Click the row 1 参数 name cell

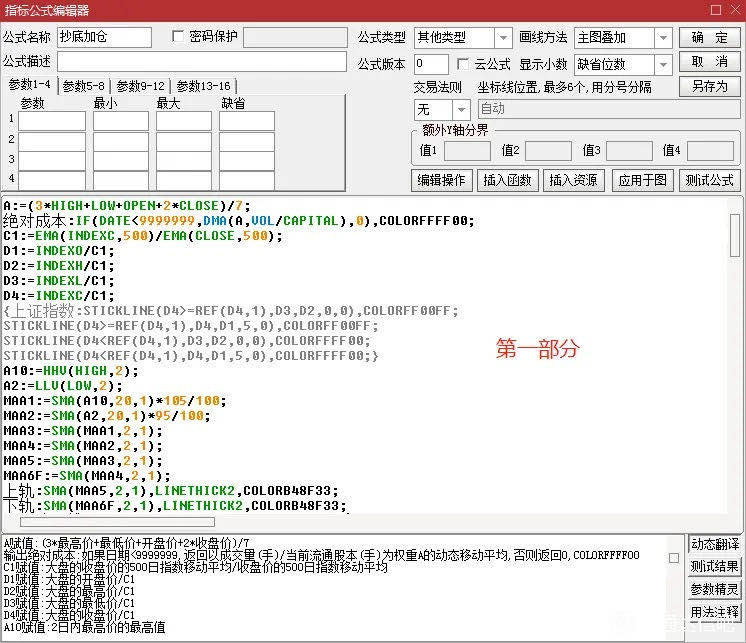(52, 121)
